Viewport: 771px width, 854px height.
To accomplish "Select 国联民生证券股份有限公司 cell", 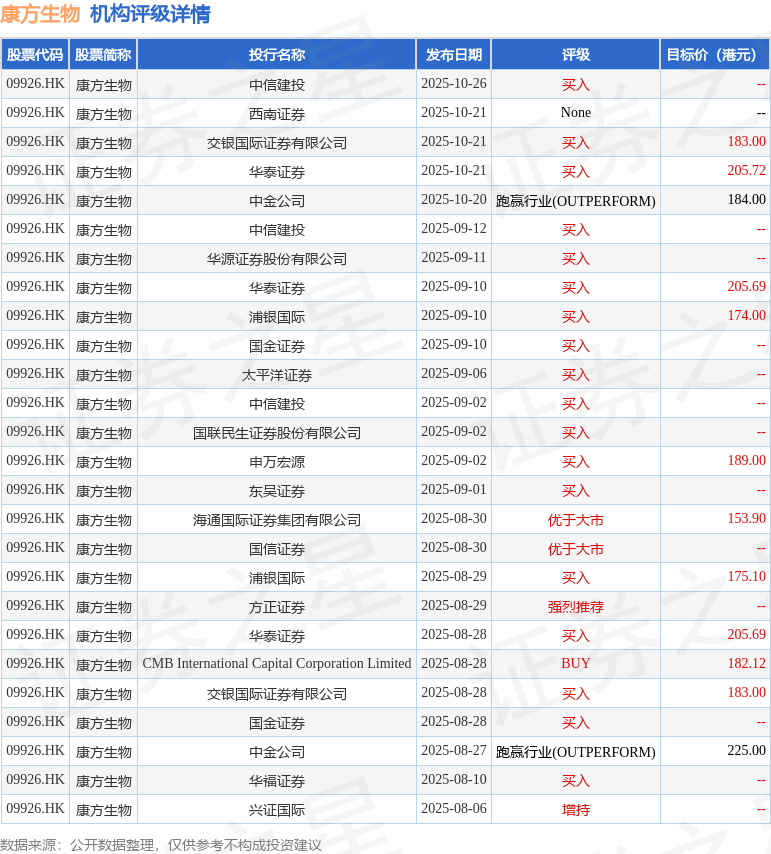I will (277, 433).
